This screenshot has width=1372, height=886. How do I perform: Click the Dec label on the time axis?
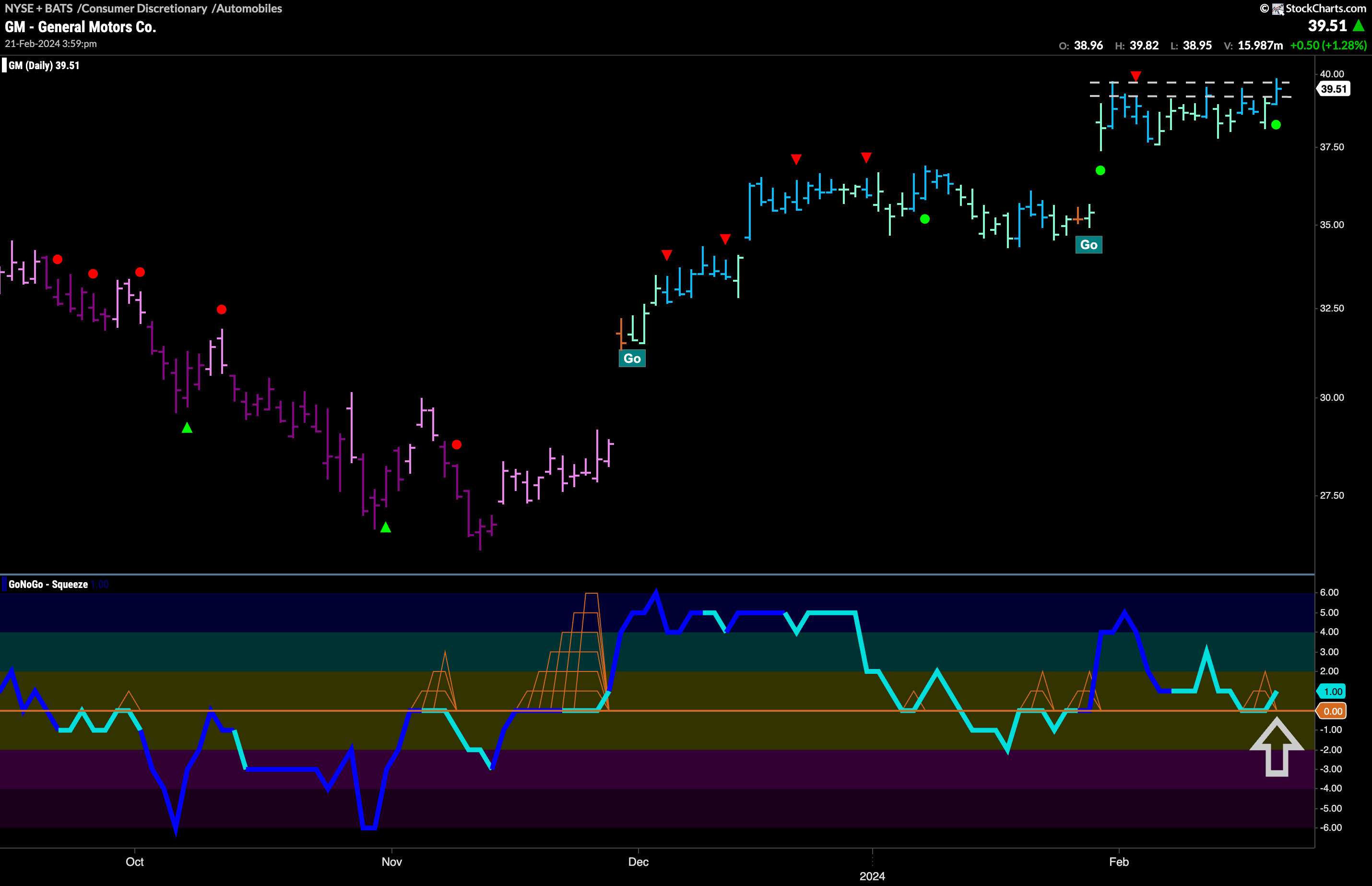pyautogui.click(x=639, y=862)
